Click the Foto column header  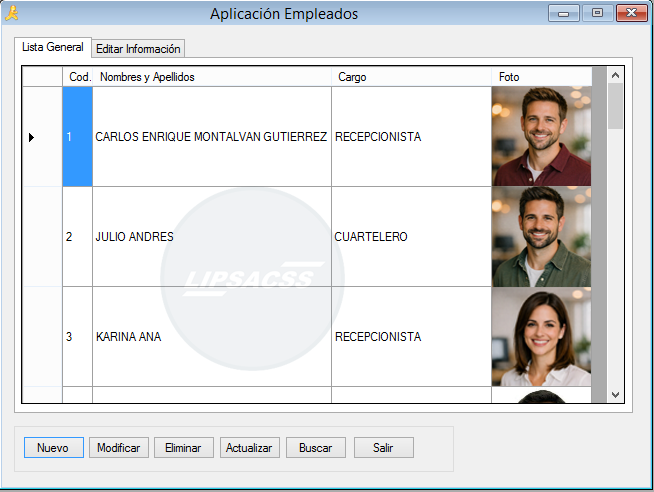(541, 77)
